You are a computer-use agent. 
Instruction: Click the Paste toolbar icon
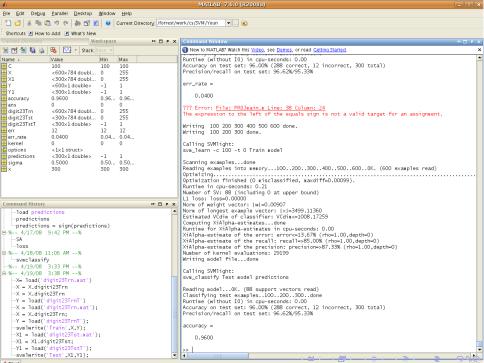tap(48, 23)
